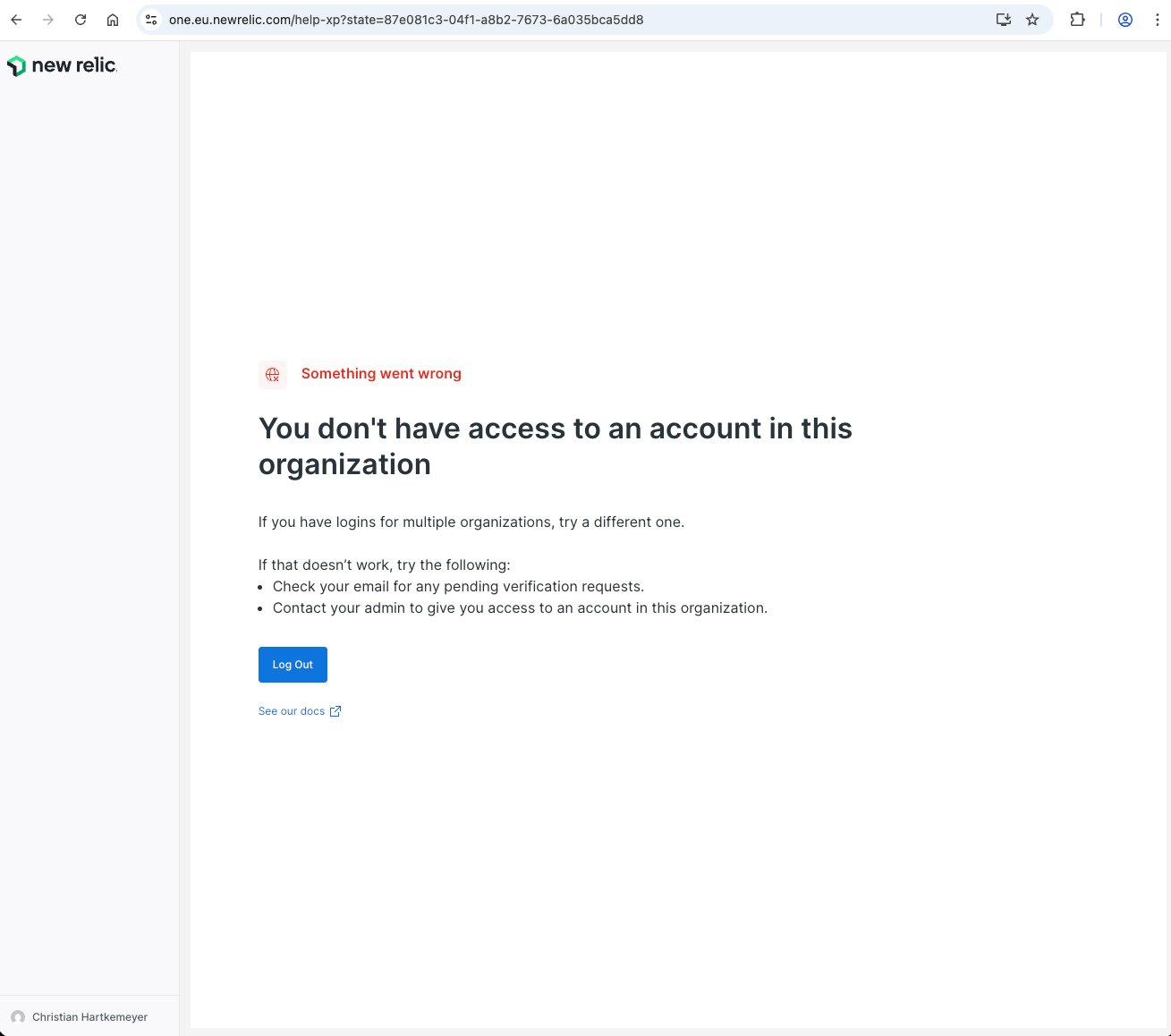Click the heading about no account access
The image size is (1171, 1036).
click(x=556, y=446)
